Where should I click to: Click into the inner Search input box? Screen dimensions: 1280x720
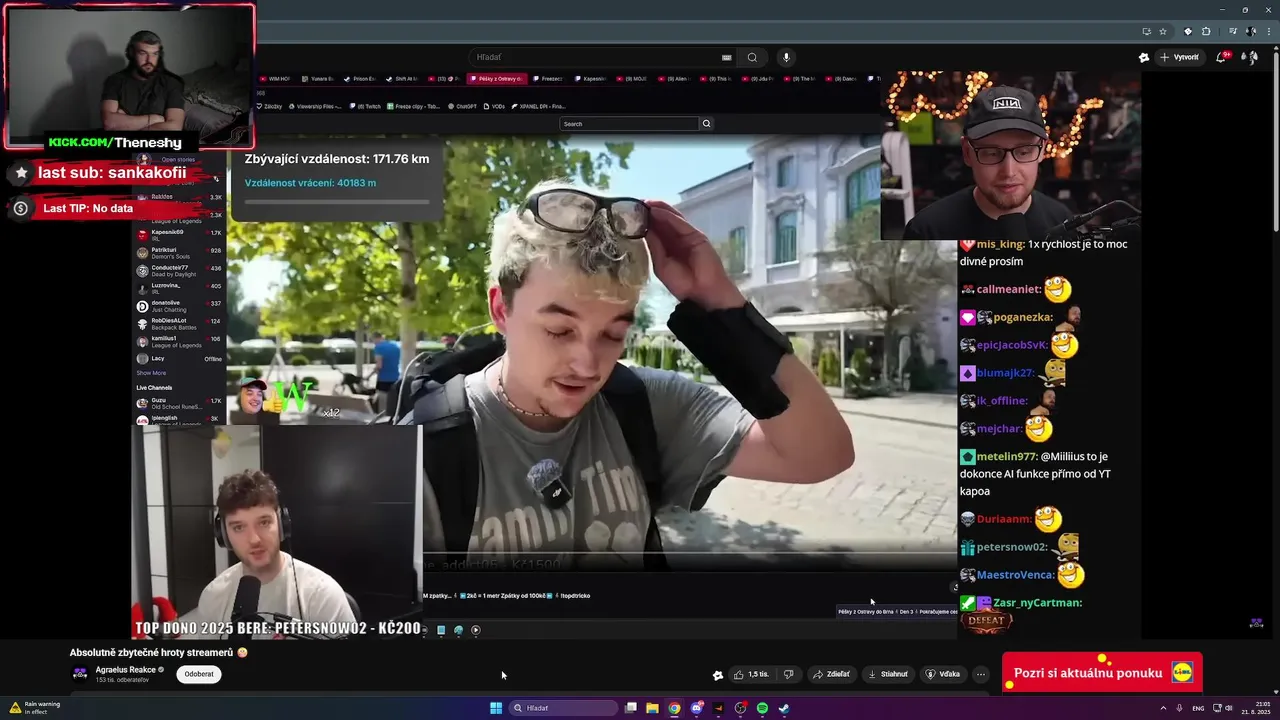pos(629,124)
